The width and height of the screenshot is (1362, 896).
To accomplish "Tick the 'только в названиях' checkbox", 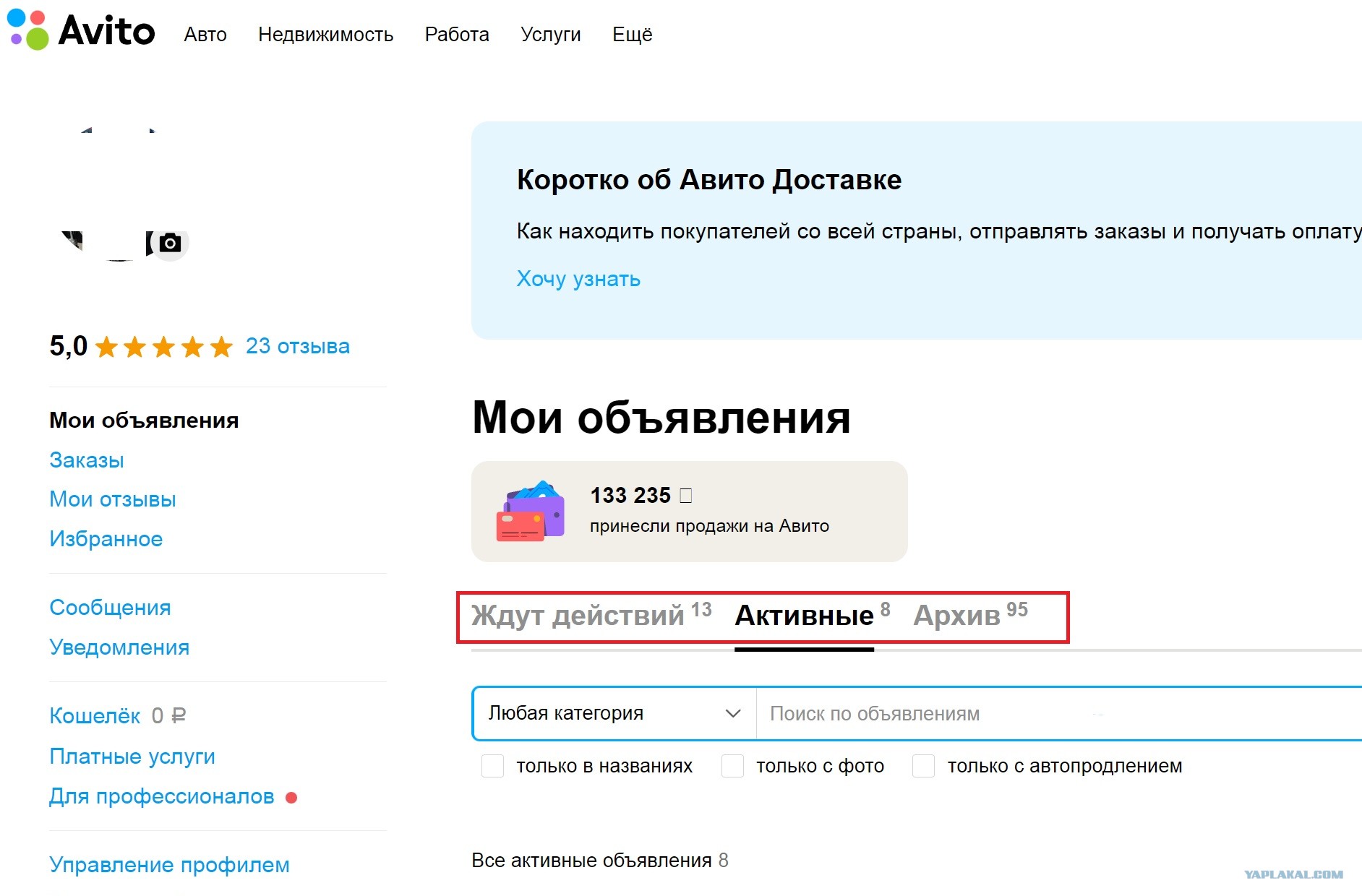I will coord(493,766).
